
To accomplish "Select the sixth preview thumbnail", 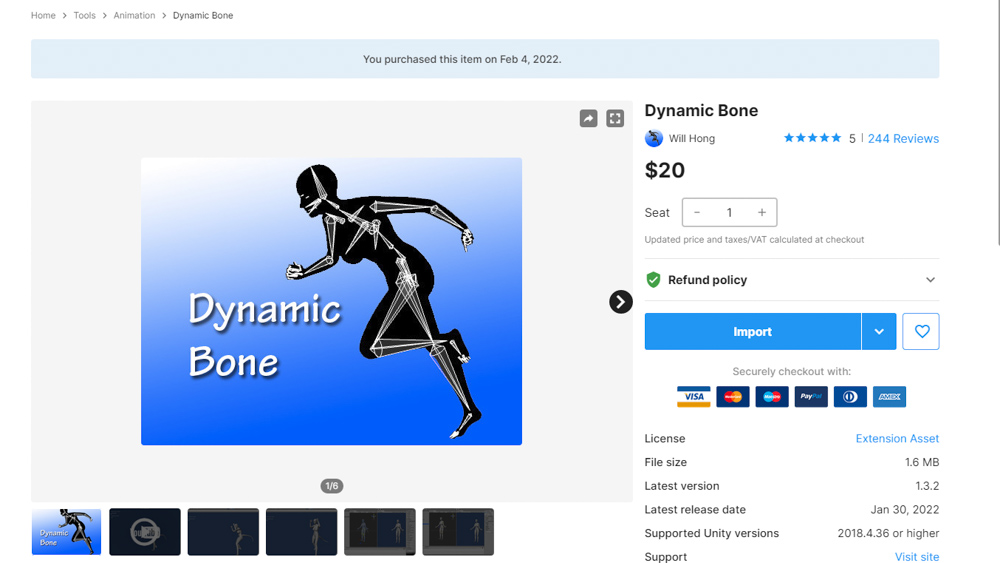I will 458,532.
